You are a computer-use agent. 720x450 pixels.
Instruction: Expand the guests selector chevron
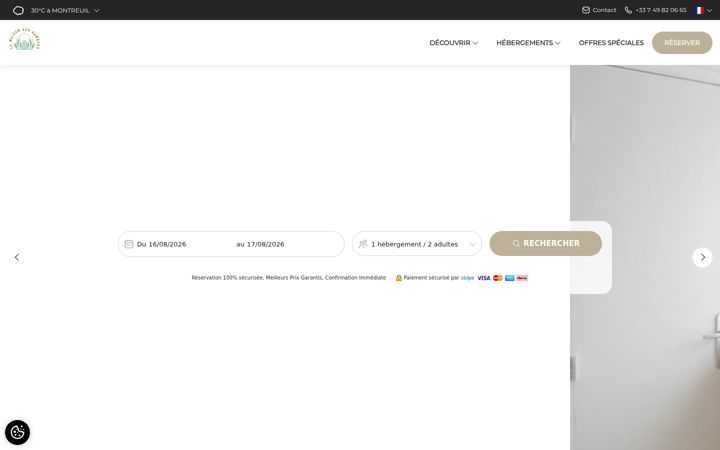472,244
